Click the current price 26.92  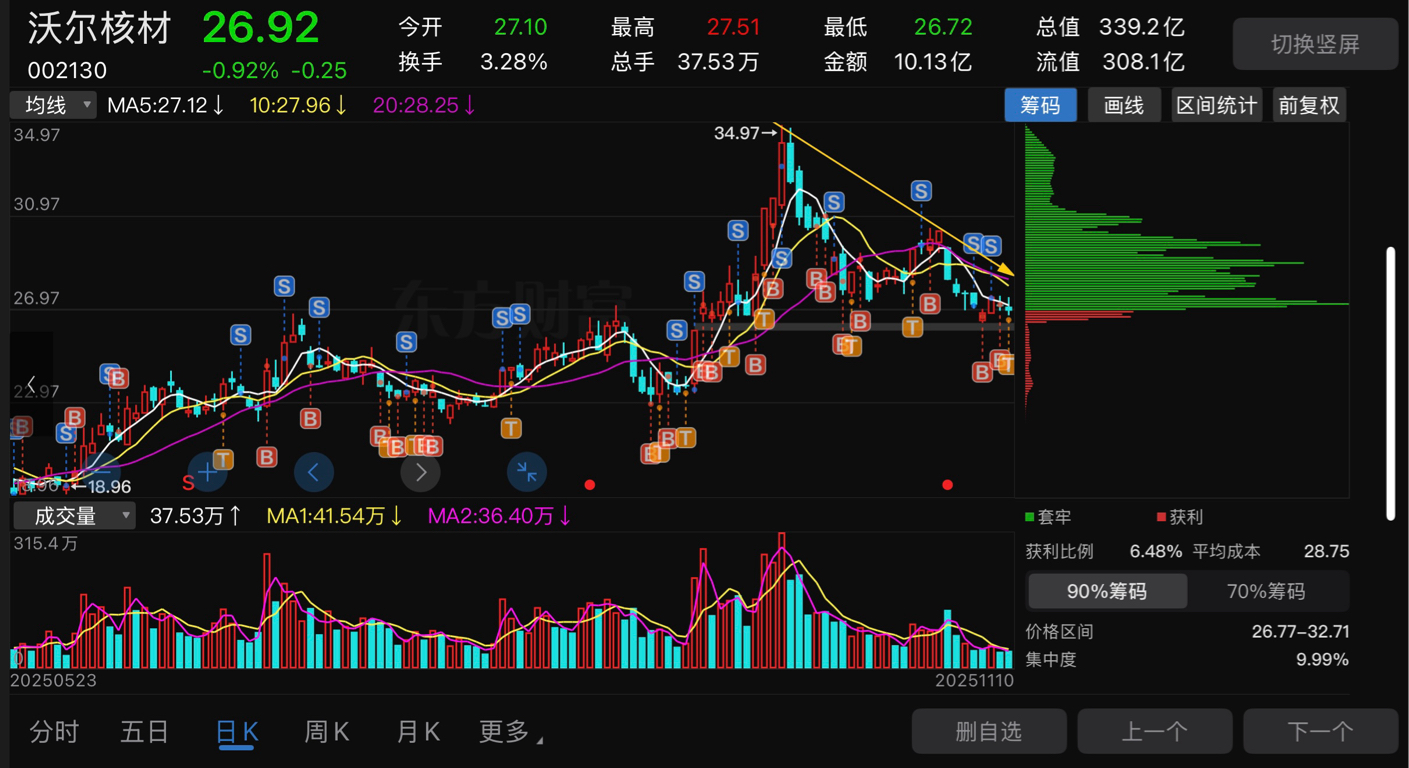[x=261, y=28]
